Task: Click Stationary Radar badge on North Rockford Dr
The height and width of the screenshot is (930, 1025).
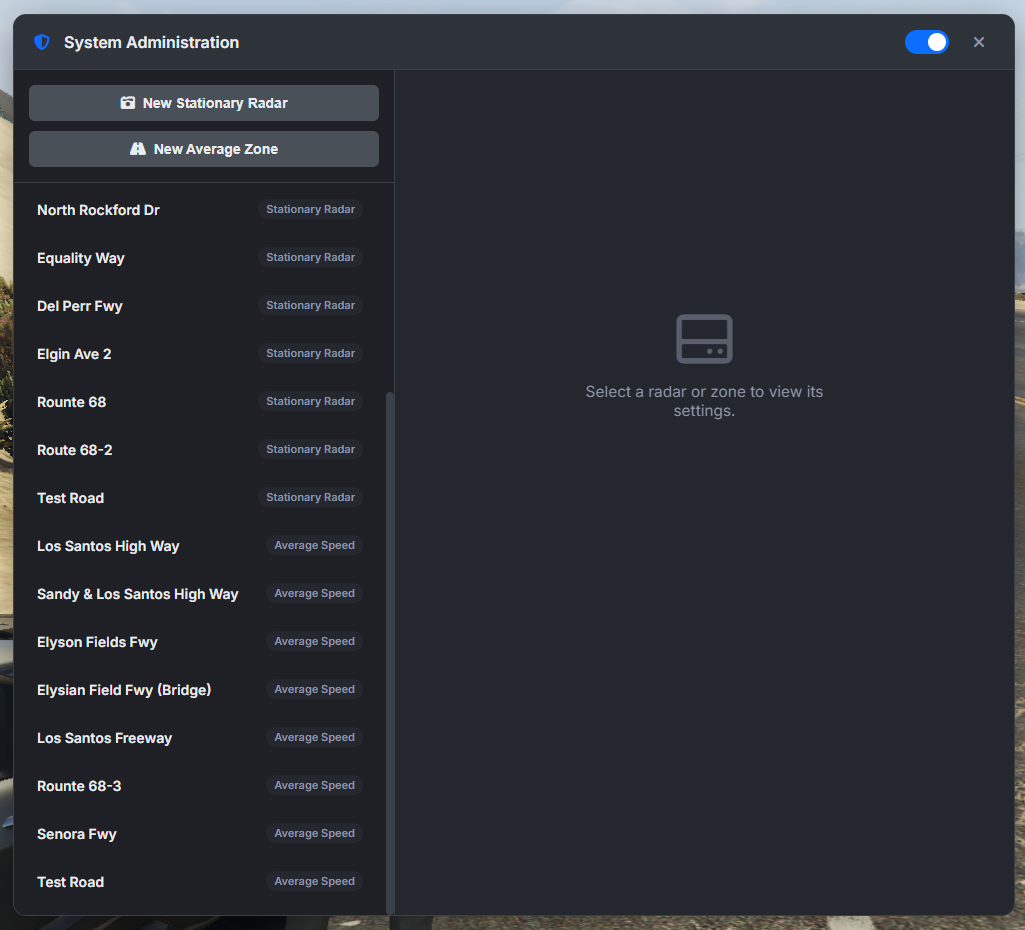Action: (x=311, y=209)
